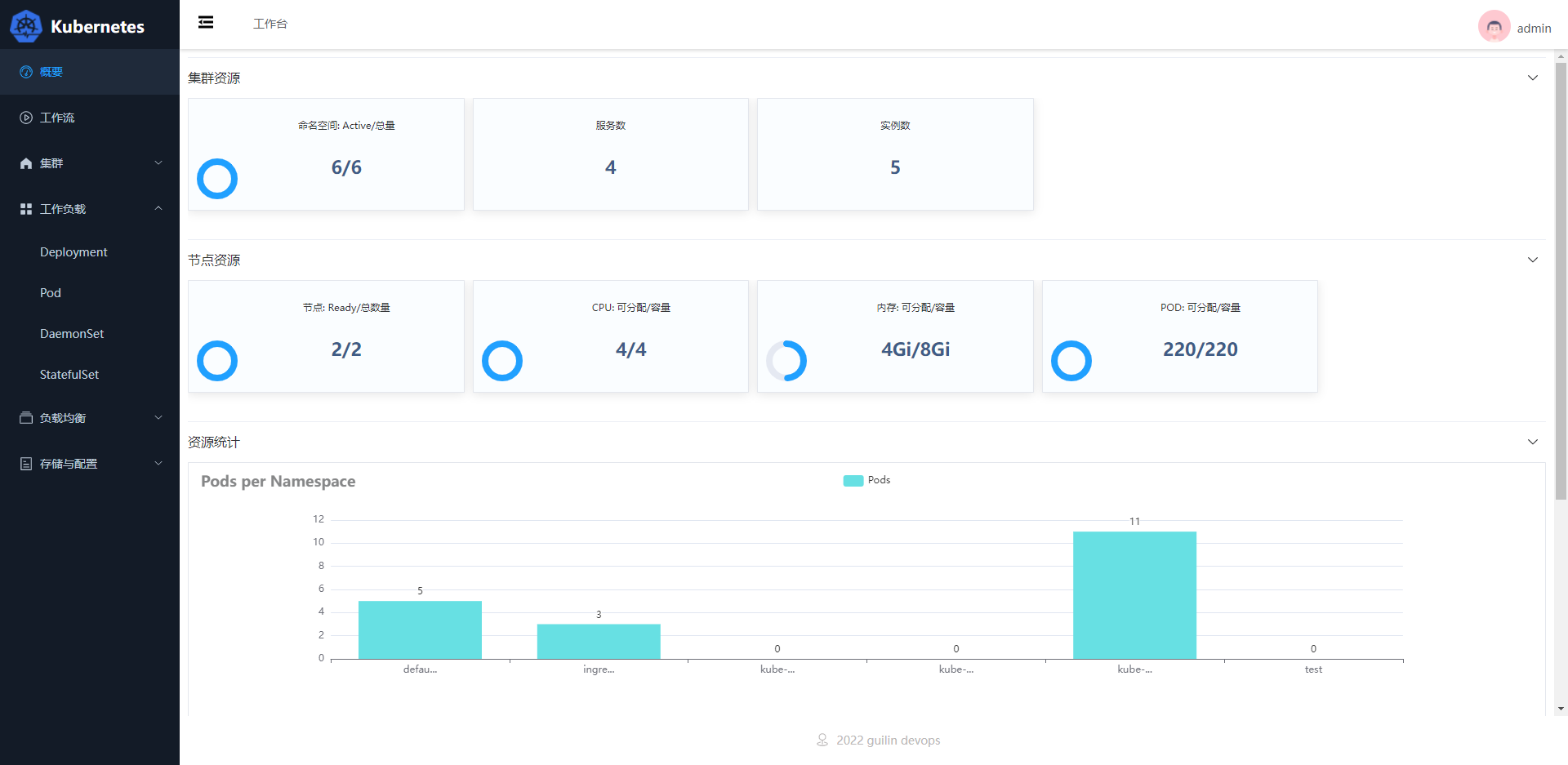Open DaemonSet from the workload menu
Image resolution: width=1568 pixels, height=765 pixels.
pos(72,334)
